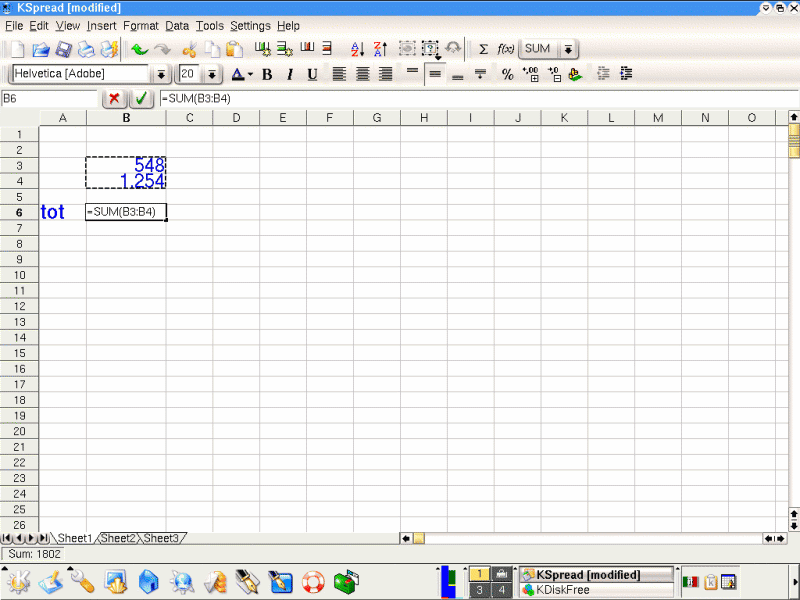Open the font size 20 dropdown

coord(212,74)
